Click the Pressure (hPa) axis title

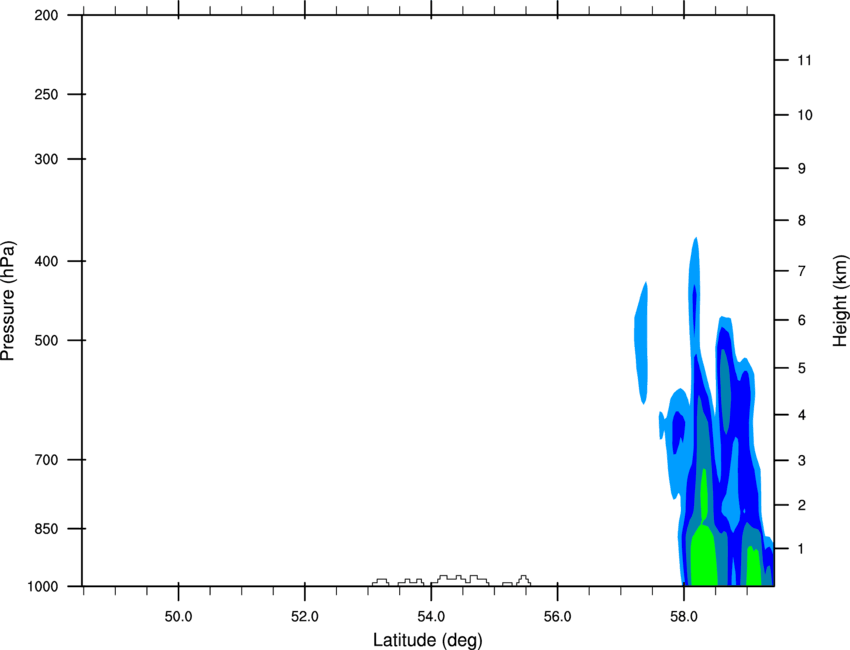(x=8, y=300)
